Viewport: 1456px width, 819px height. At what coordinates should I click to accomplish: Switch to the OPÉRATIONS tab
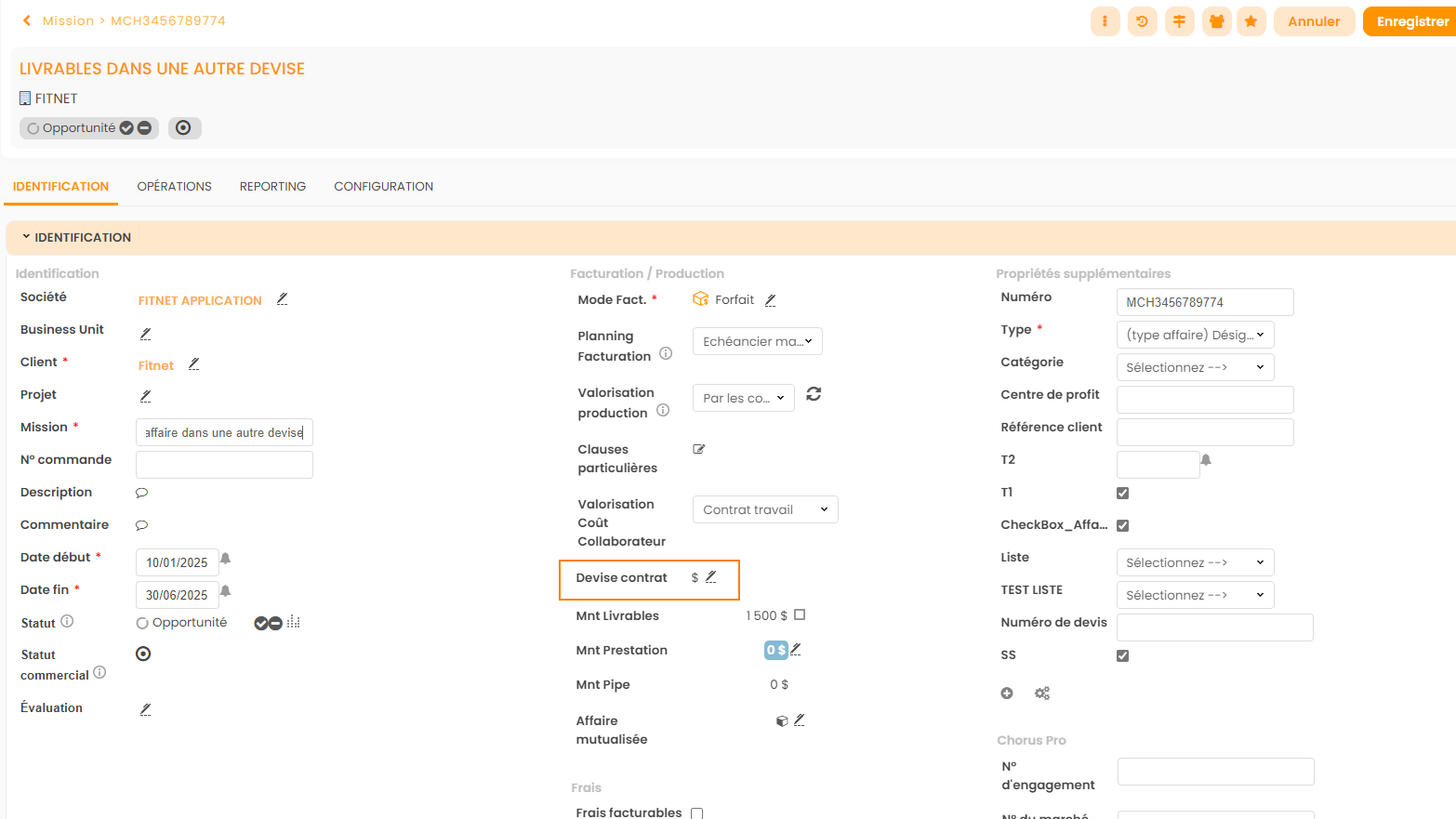coord(174,187)
